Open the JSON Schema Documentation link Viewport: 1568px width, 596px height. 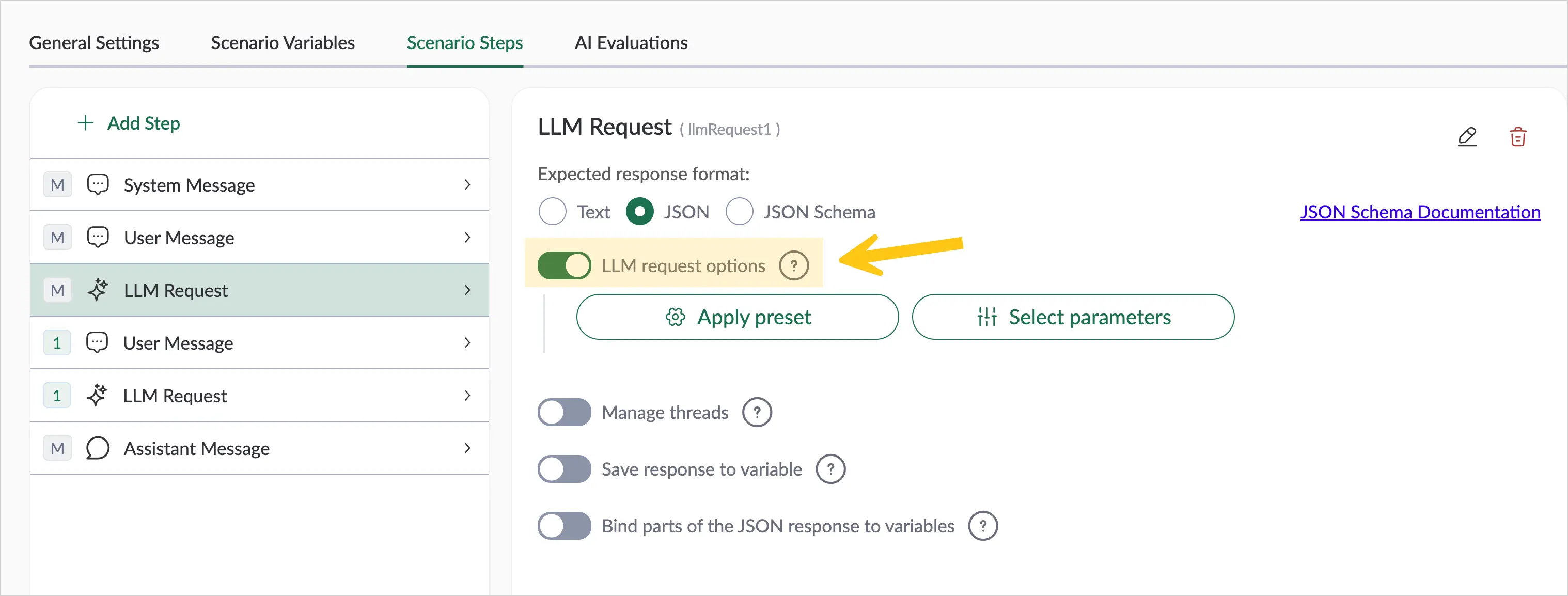(x=1420, y=211)
